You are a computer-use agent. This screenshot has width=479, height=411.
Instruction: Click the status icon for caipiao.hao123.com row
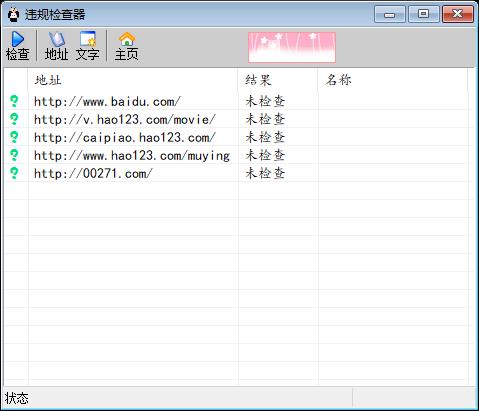click(x=14, y=137)
